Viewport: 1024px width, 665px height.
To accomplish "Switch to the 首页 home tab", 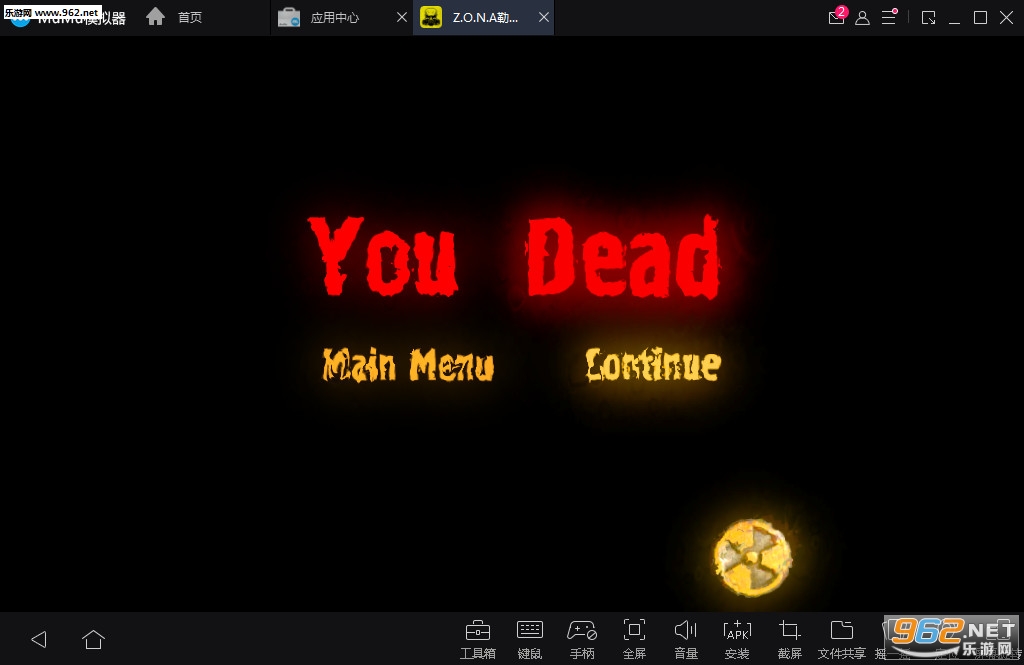I will click(x=174, y=17).
